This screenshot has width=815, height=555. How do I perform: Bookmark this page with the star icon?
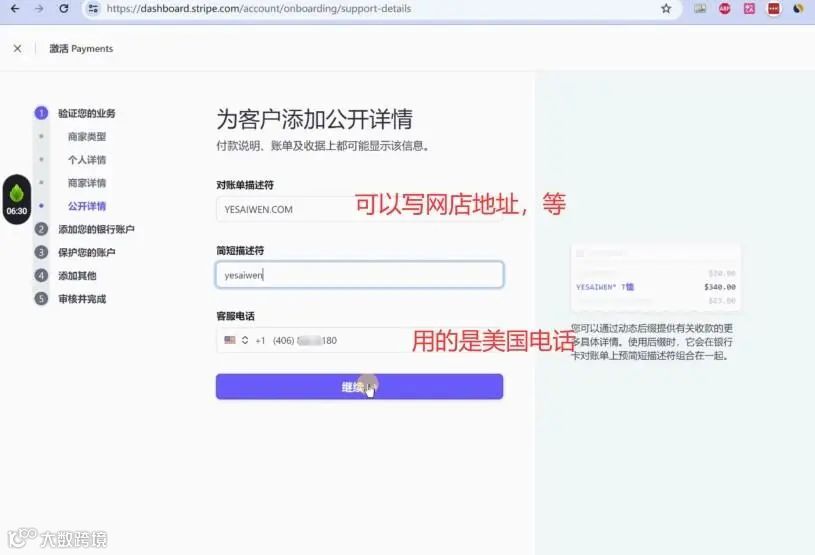pyautogui.click(x=666, y=8)
